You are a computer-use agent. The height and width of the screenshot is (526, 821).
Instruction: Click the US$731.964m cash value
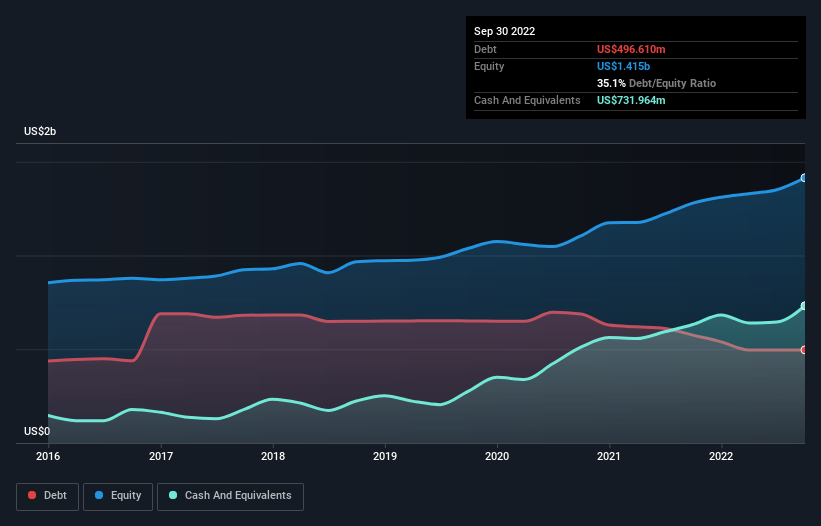pos(631,100)
